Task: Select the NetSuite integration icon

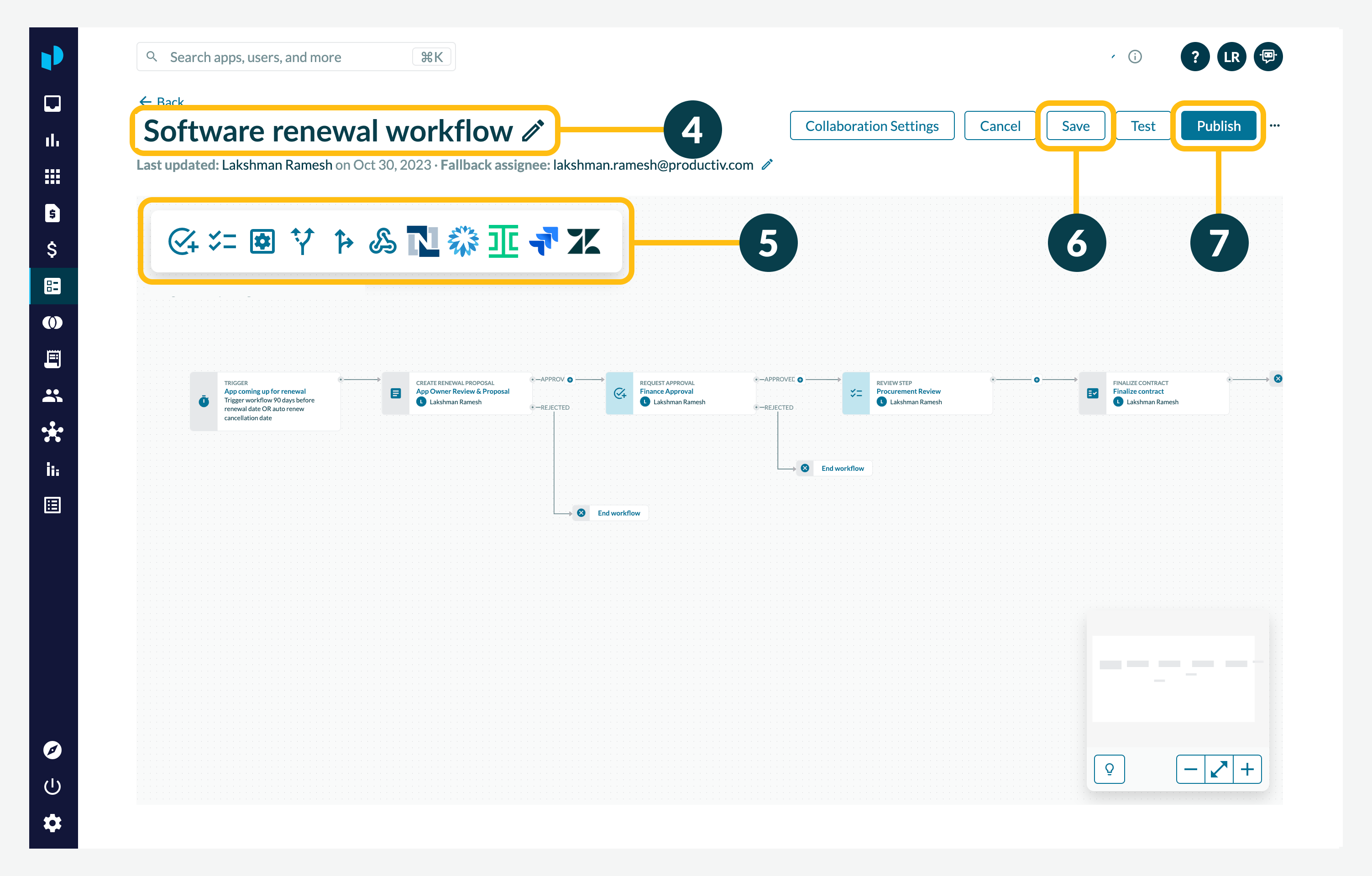Action: (423, 241)
